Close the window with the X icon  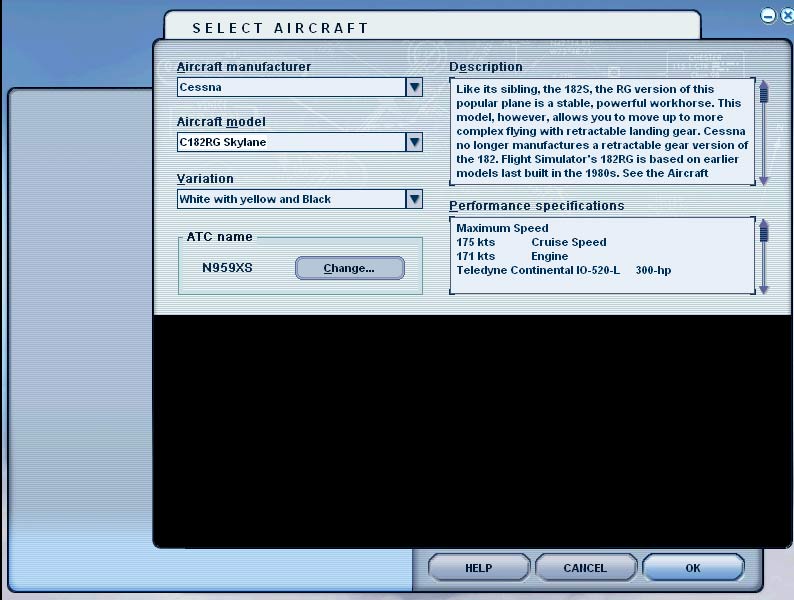pyautogui.click(x=788, y=15)
